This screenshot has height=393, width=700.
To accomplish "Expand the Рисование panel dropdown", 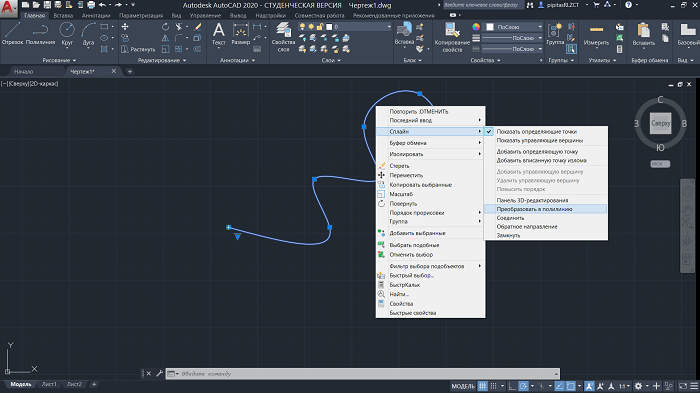I will click(59, 60).
